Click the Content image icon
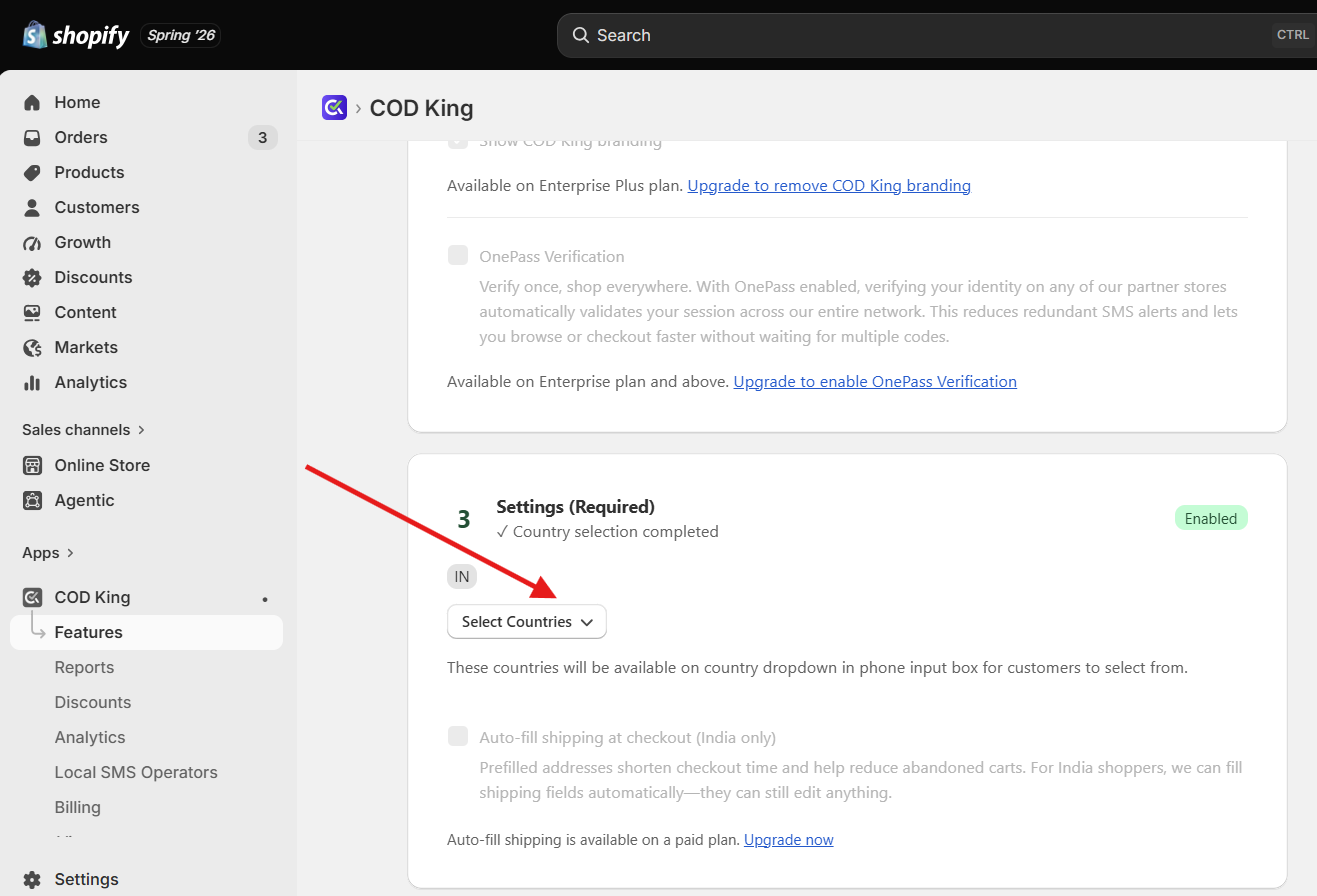This screenshot has height=896, width=1317. point(32,312)
